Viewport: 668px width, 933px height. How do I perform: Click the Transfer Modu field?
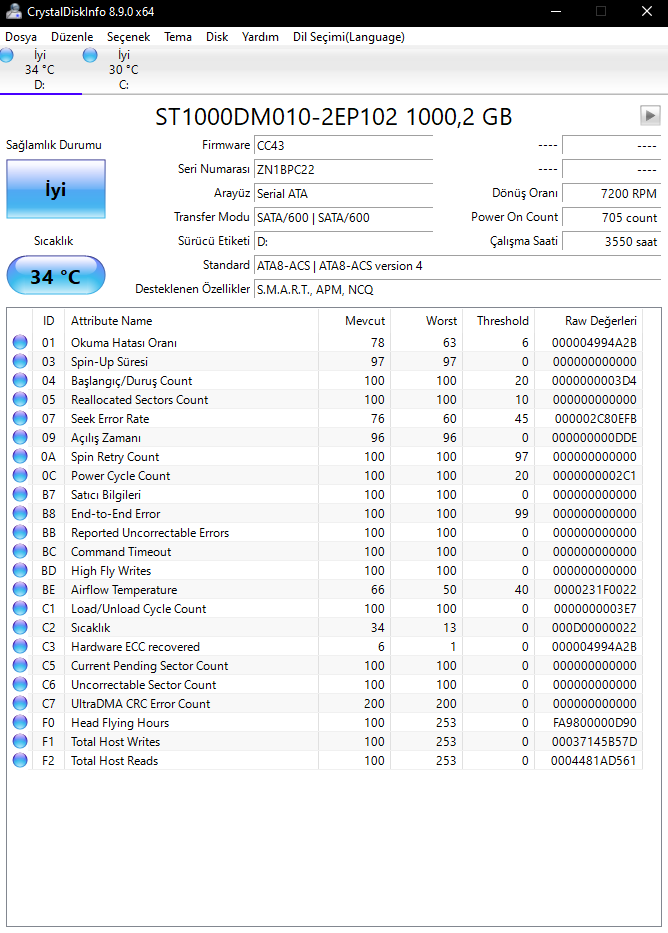(x=344, y=218)
